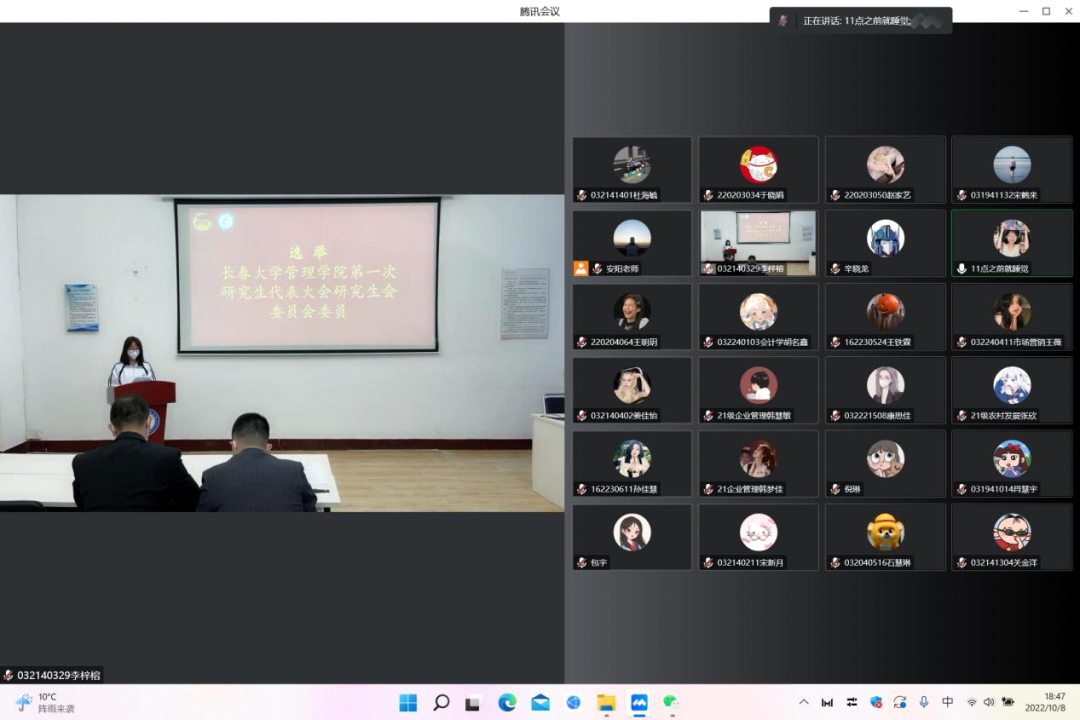Click the muted mic icon for 162230524

coord(835,342)
